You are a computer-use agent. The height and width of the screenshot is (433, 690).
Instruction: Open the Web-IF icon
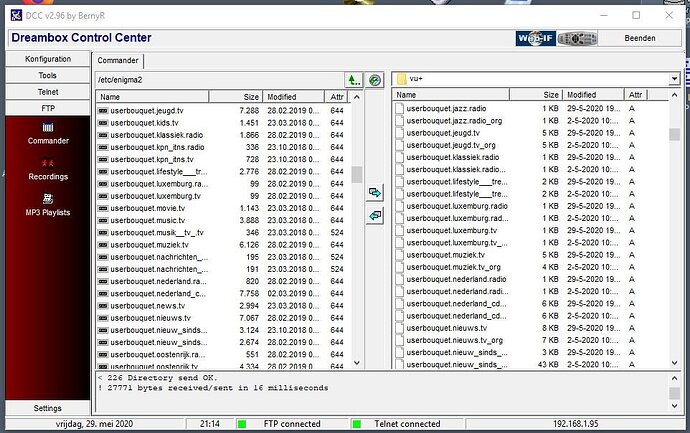coord(536,38)
